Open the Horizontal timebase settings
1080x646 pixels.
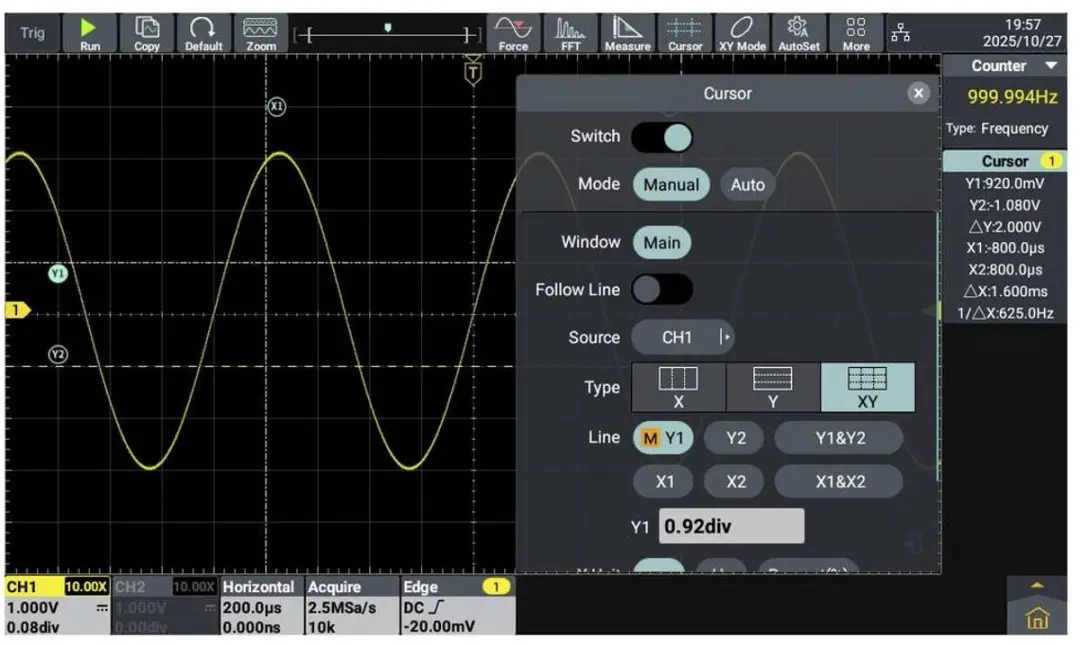pos(262,606)
